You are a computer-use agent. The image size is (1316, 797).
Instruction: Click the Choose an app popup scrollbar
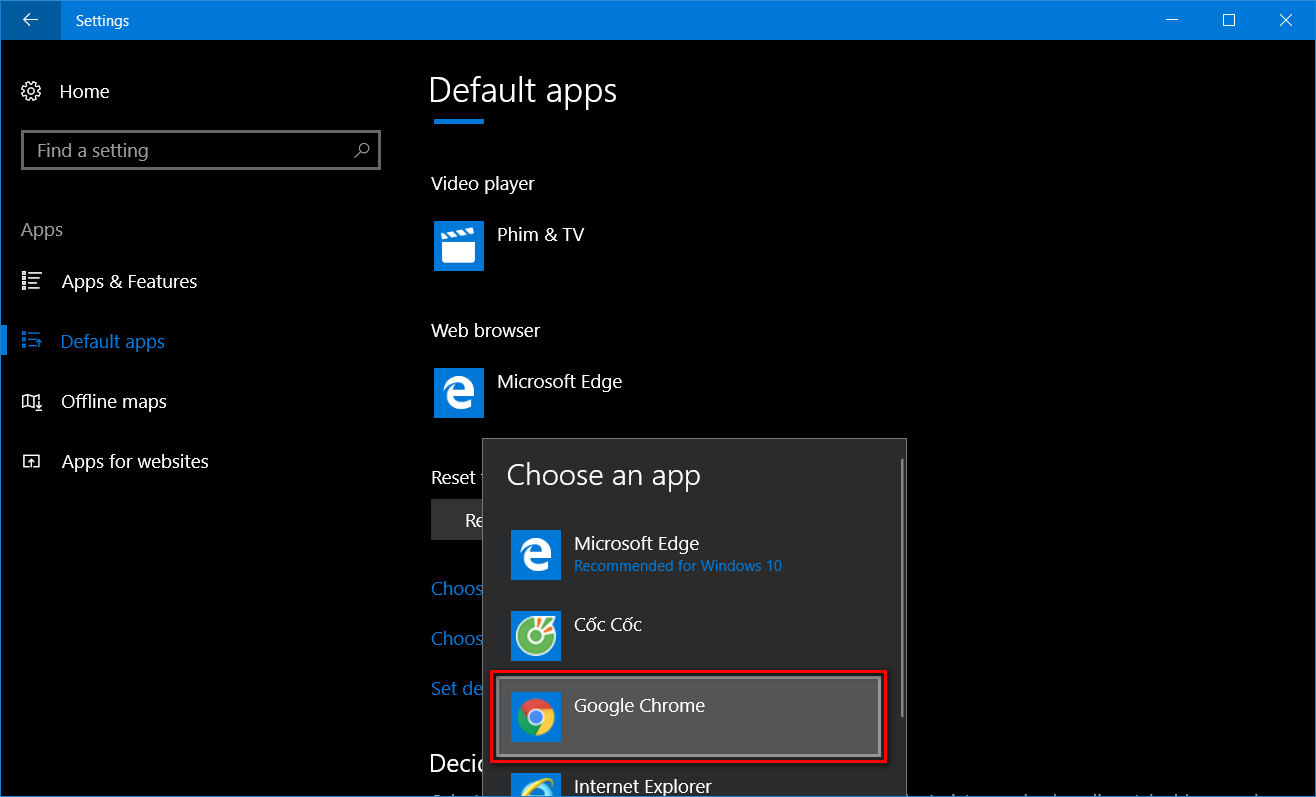click(902, 587)
